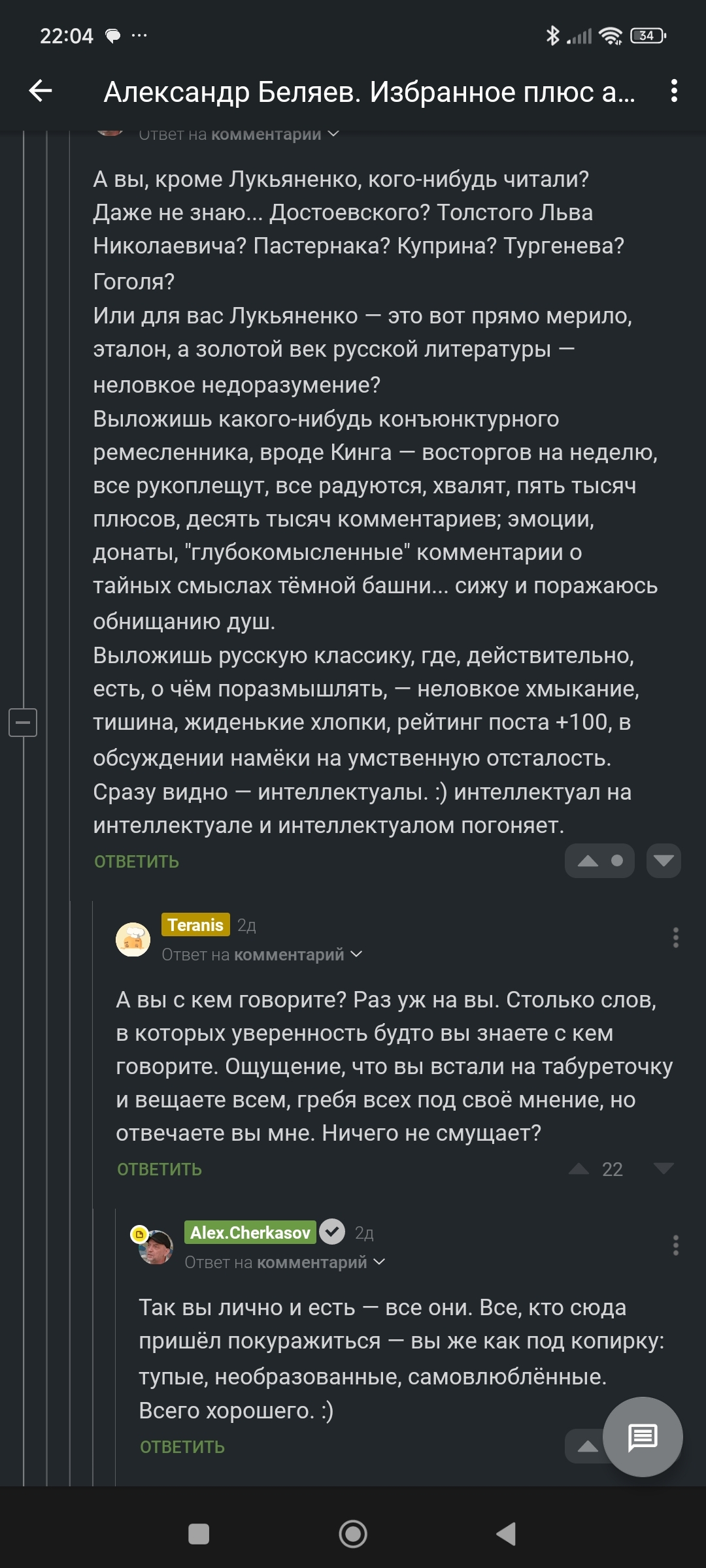Tap the floating comment compose button
The width and height of the screenshot is (706, 1568).
tap(643, 1437)
